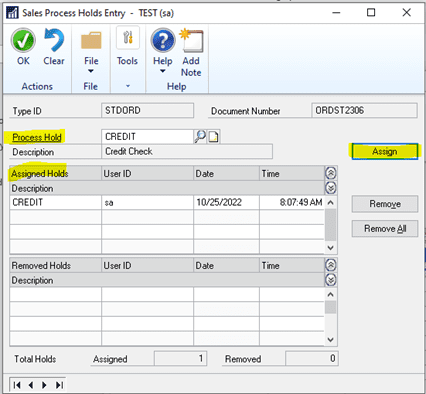Open the Tools icon in the ribbon
Image resolution: width=426 pixels, height=394 pixels.
click(x=128, y=37)
